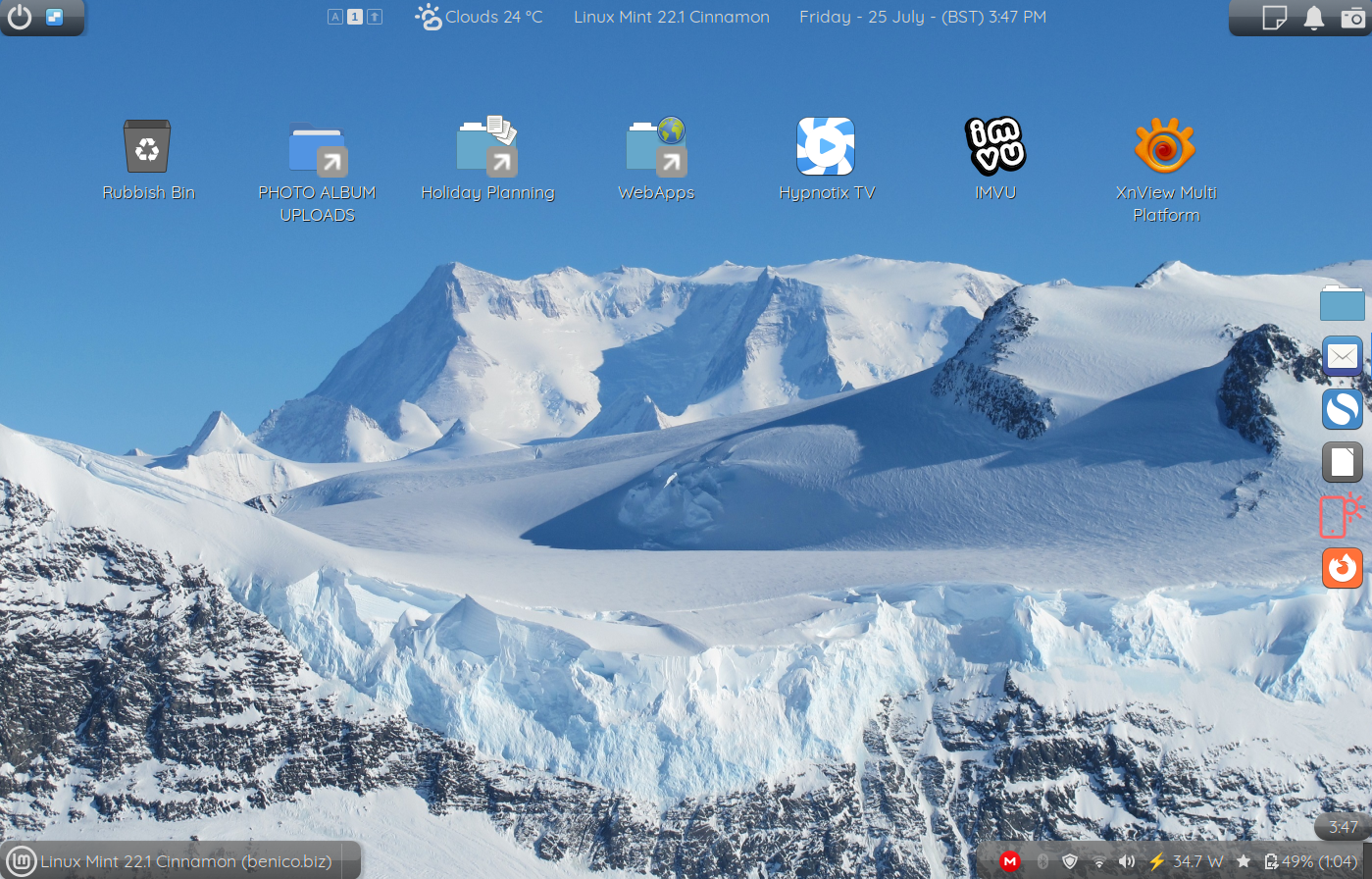
Task: Open the Rubbish Bin desktop icon
Action: (147, 147)
